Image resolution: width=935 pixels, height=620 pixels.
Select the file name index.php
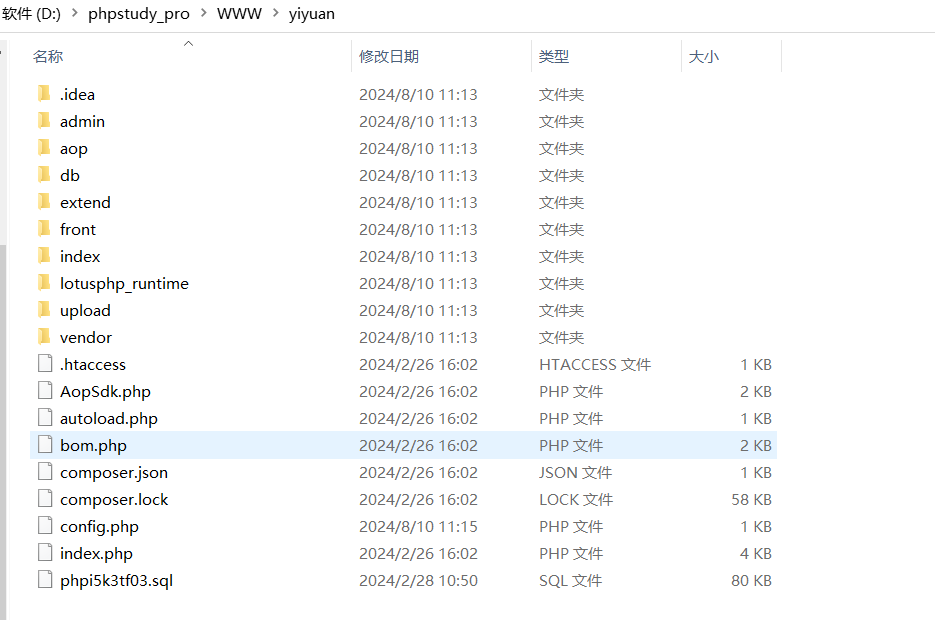[x=97, y=553]
